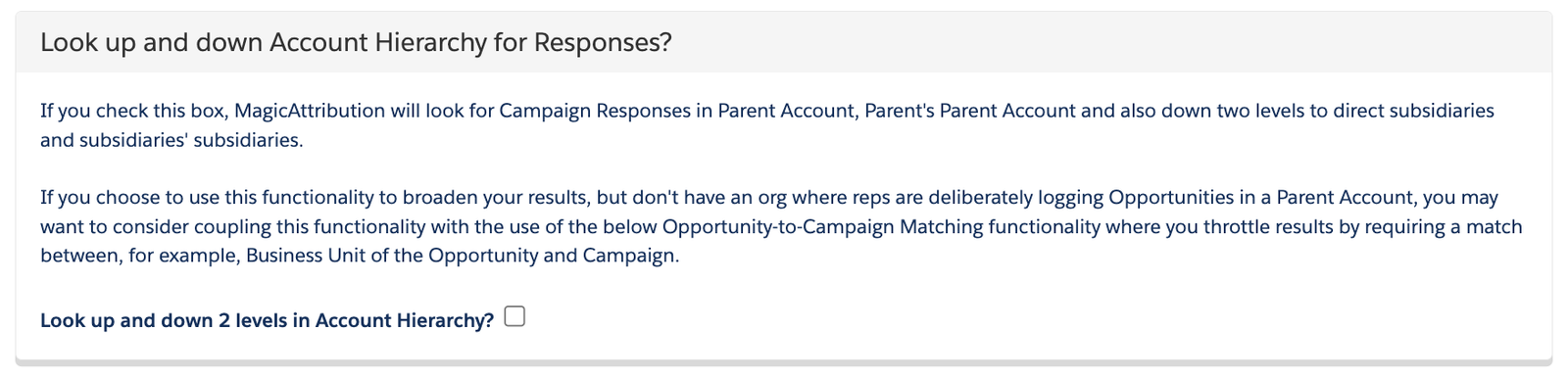Click the section header 'Look up and down Account Hierarchy for Responses?'
The image size is (1568, 379).
click(356, 43)
